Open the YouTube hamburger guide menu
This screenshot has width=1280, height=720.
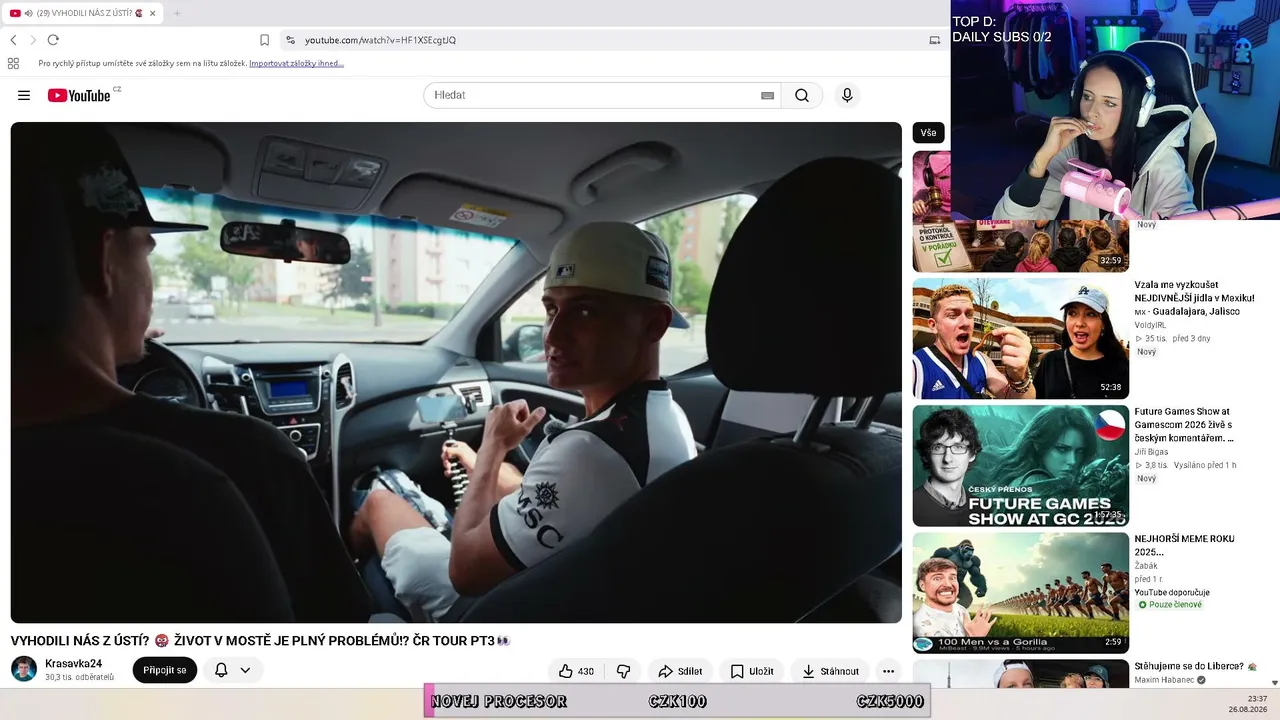(24, 96)
